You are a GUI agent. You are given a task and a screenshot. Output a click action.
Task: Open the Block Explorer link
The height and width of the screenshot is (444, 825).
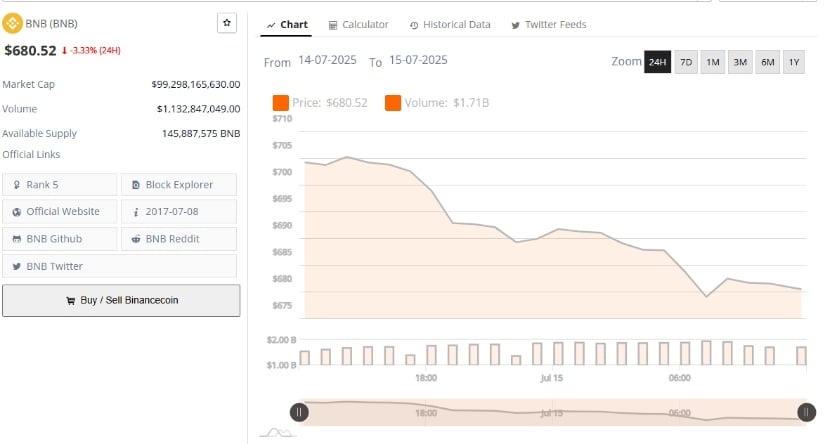(179, 185)
